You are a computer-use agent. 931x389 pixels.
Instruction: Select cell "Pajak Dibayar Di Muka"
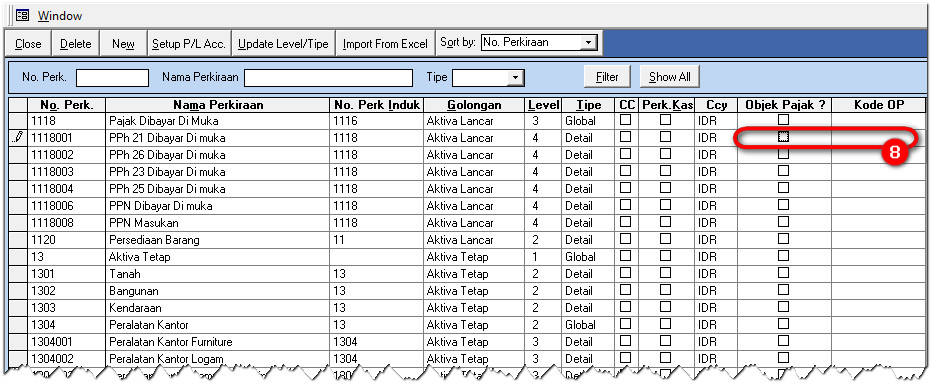tap(218, 121)
